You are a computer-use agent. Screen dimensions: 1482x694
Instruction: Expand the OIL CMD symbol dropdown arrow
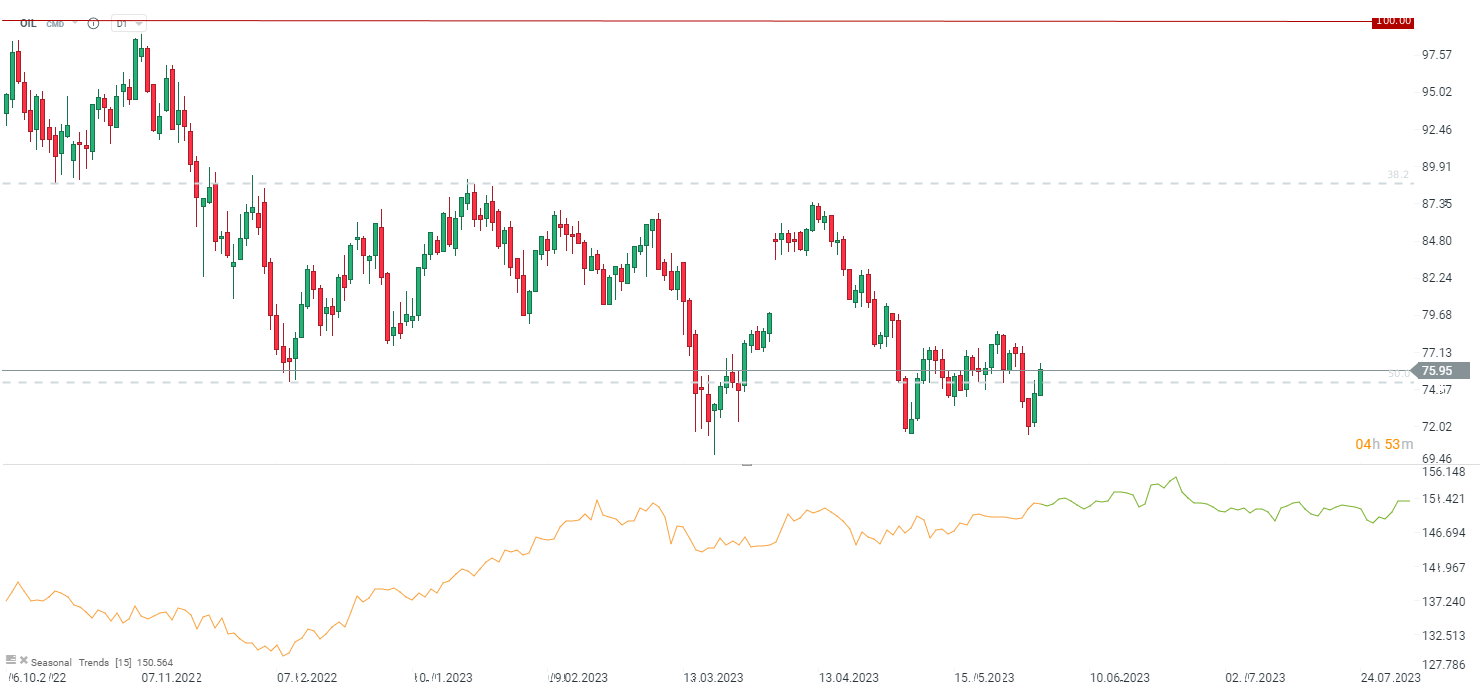tap(75, 23)
